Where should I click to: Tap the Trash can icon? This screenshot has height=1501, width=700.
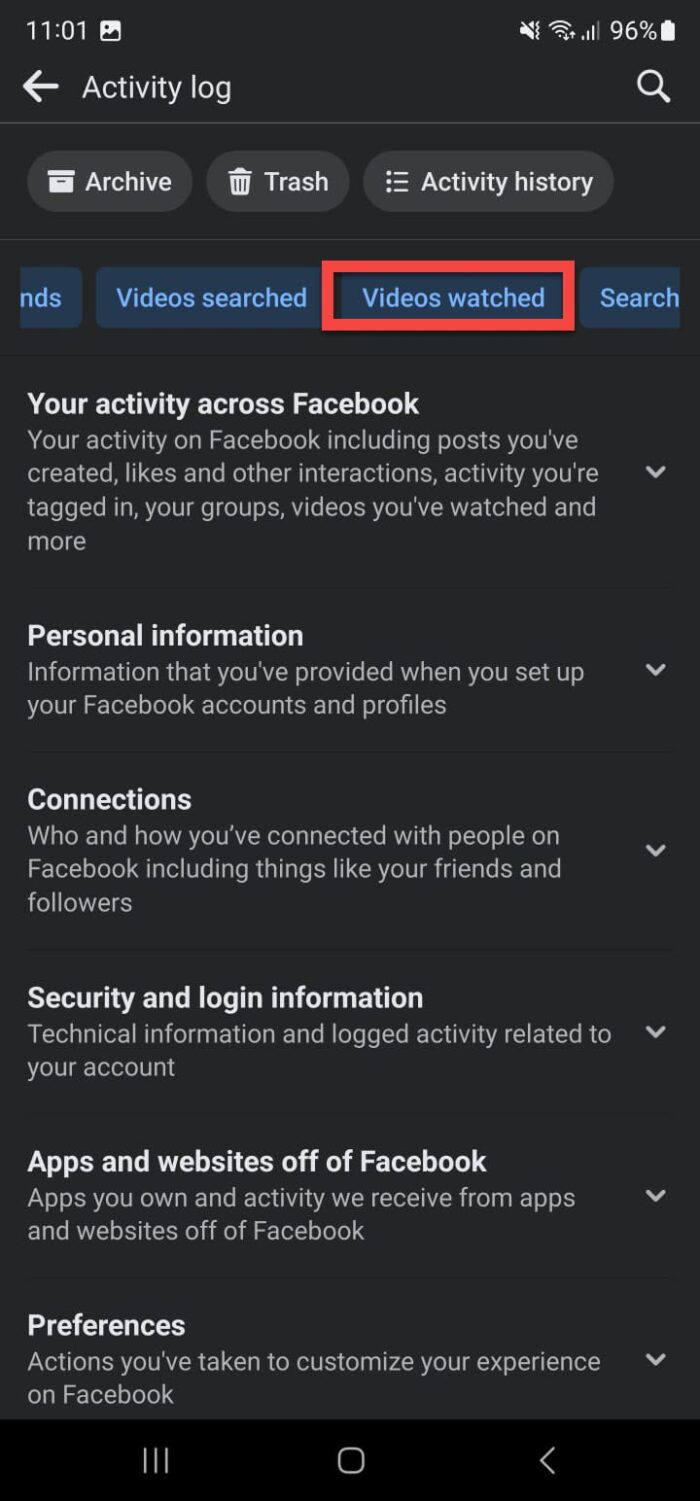pyautogui.click(x=240, y=182)
